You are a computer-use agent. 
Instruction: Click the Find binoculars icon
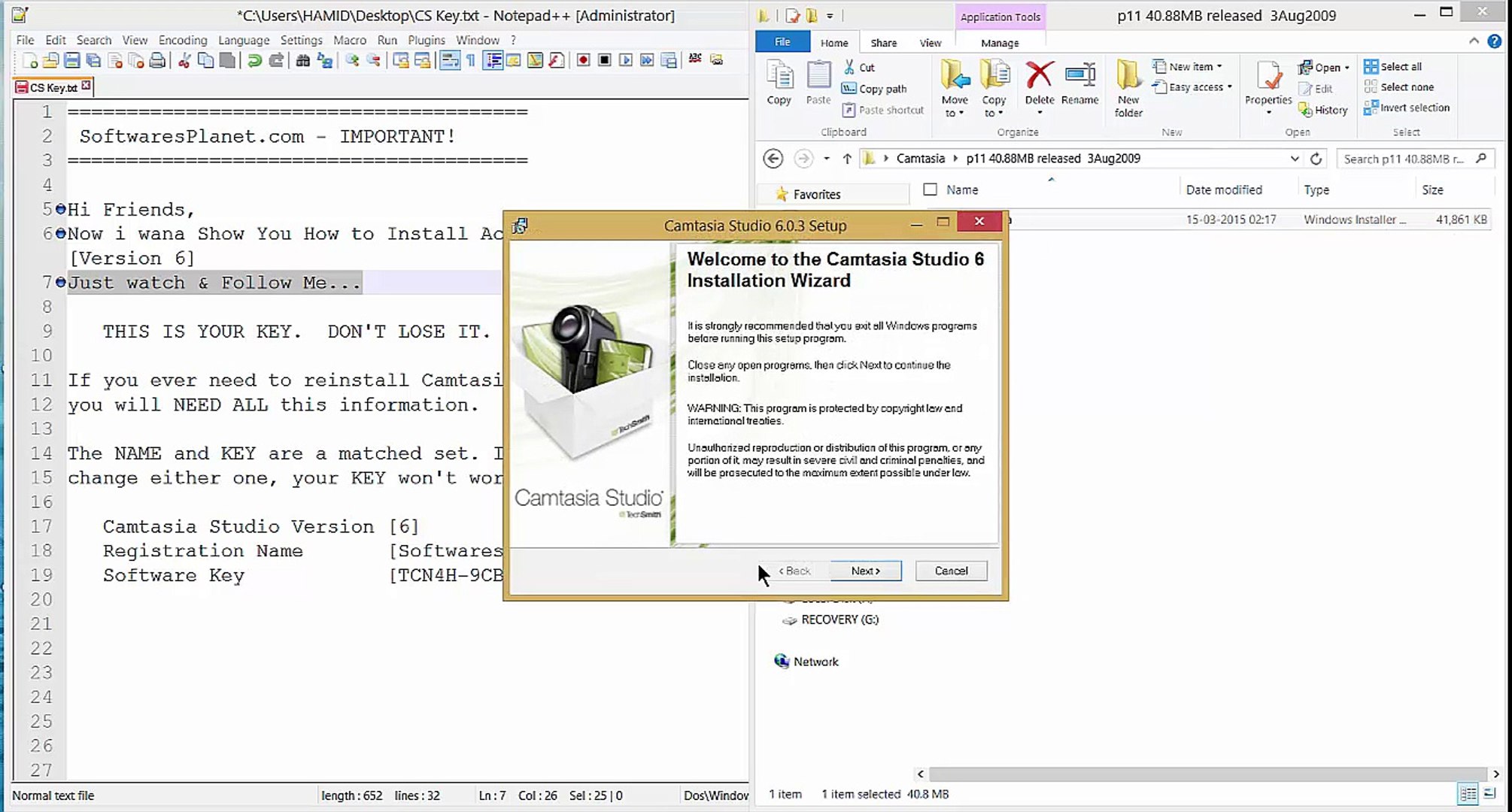[x=302, y=61]
